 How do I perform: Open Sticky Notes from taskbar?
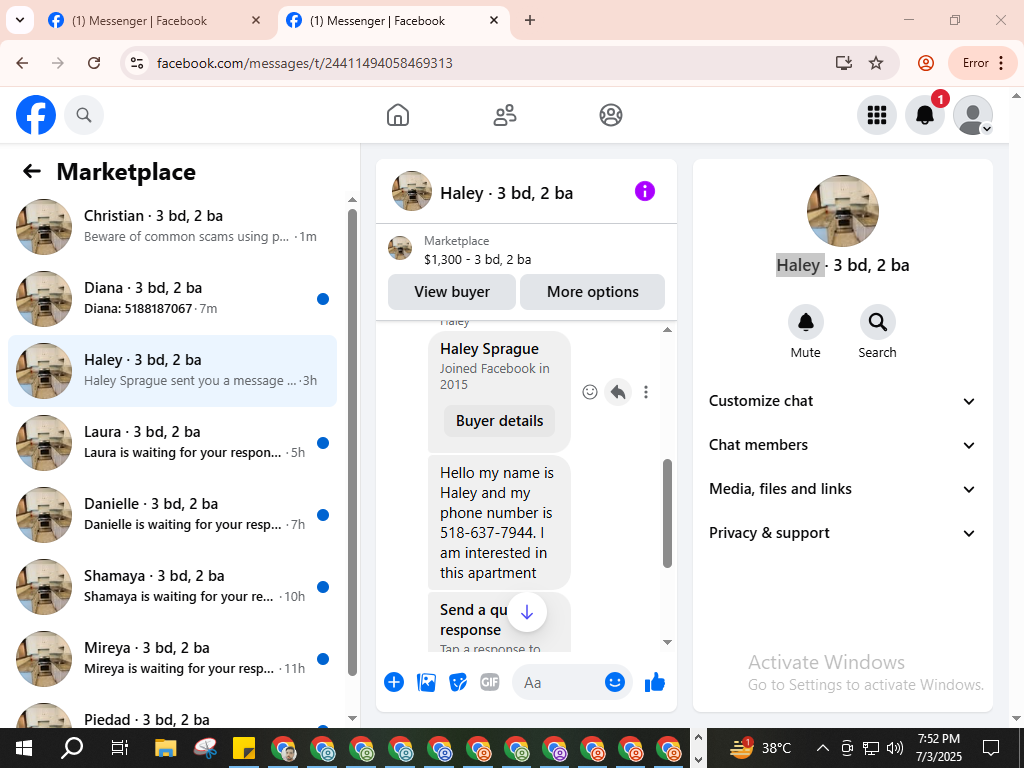(x=244, y=748)
